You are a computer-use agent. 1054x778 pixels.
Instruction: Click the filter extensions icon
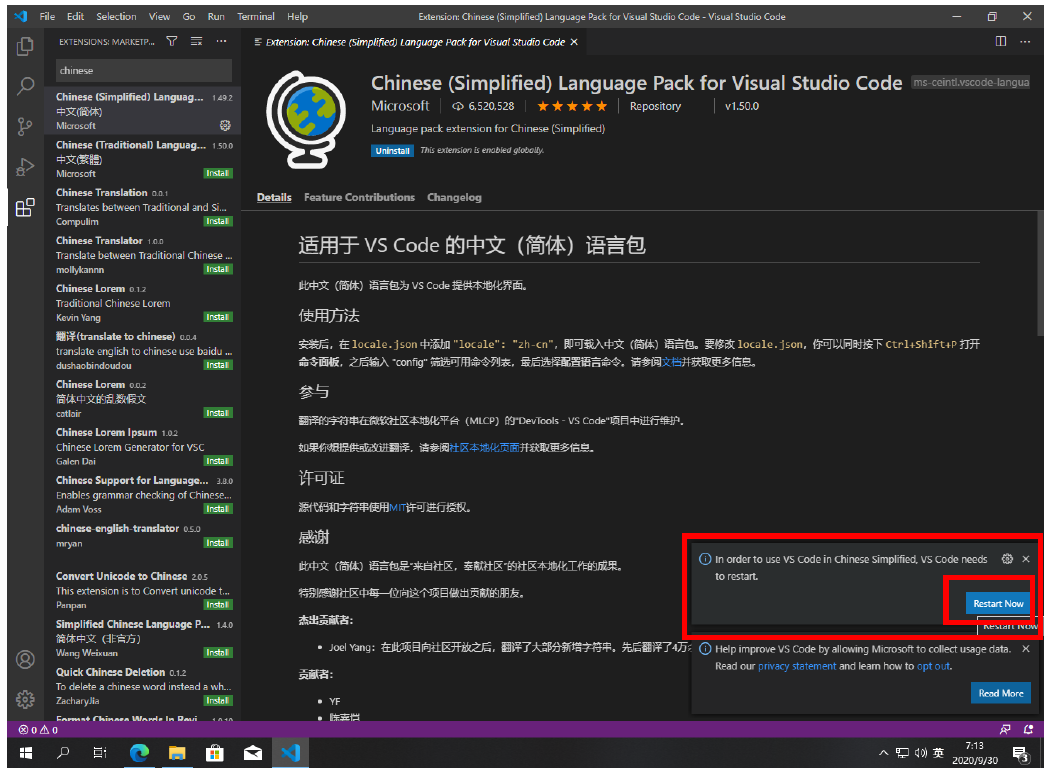pyautogui.click(x=172, y=42)
